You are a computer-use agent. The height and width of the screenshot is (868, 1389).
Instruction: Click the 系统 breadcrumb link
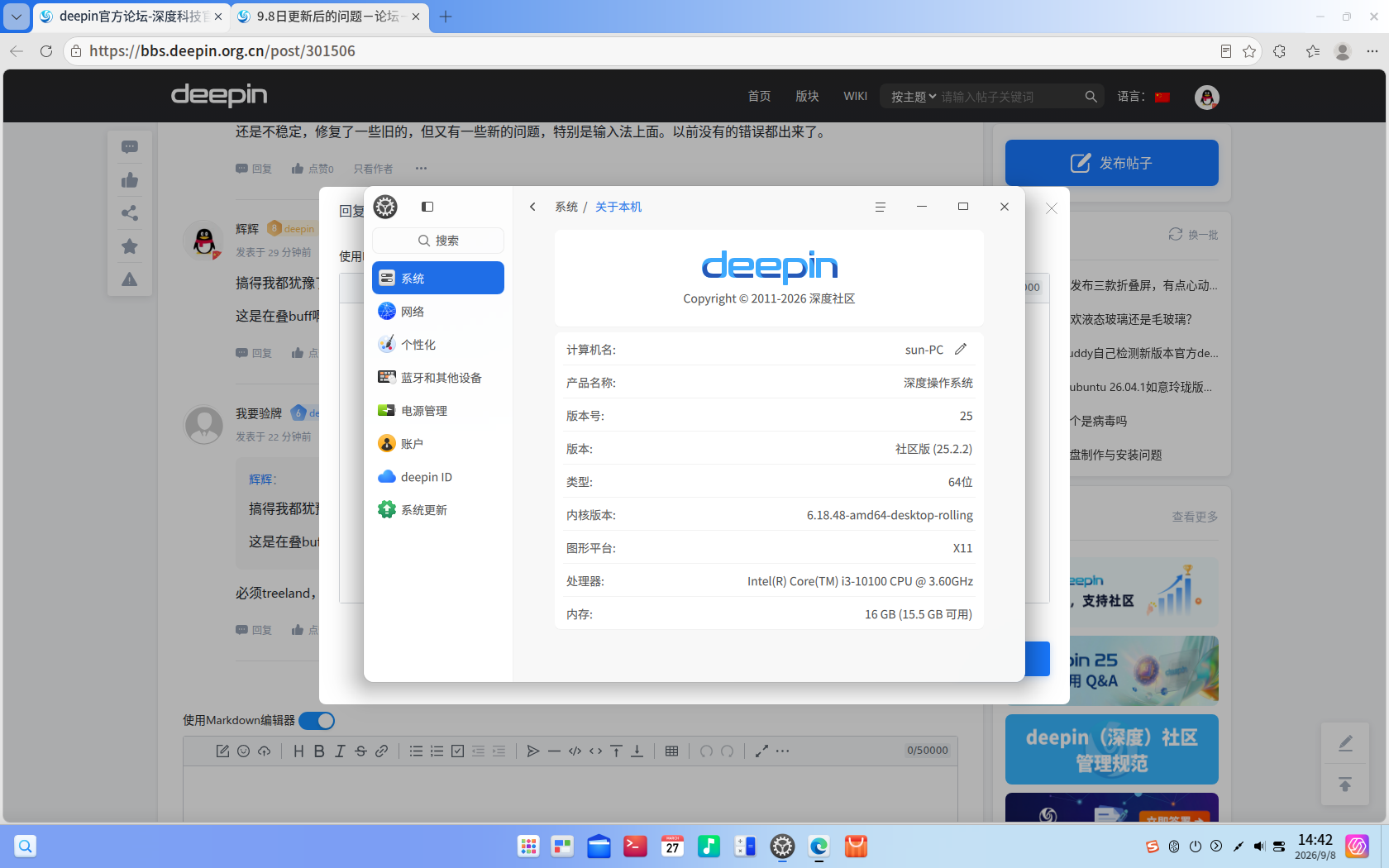coord(566,207)
